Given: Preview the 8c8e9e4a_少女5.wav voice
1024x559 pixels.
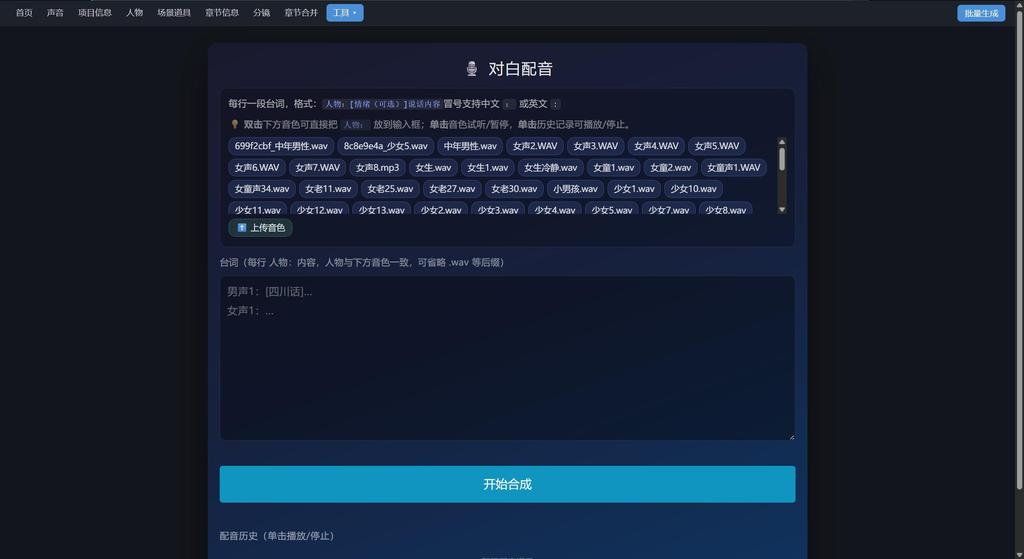Looking at the screenshot, I should (x=386, y=146).
